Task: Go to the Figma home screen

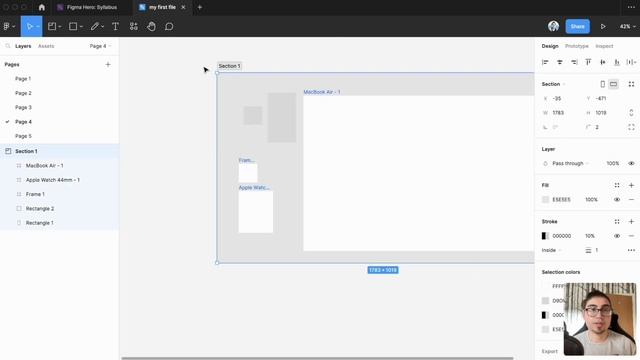Action: pyautogui.click(x=42, y=7)
